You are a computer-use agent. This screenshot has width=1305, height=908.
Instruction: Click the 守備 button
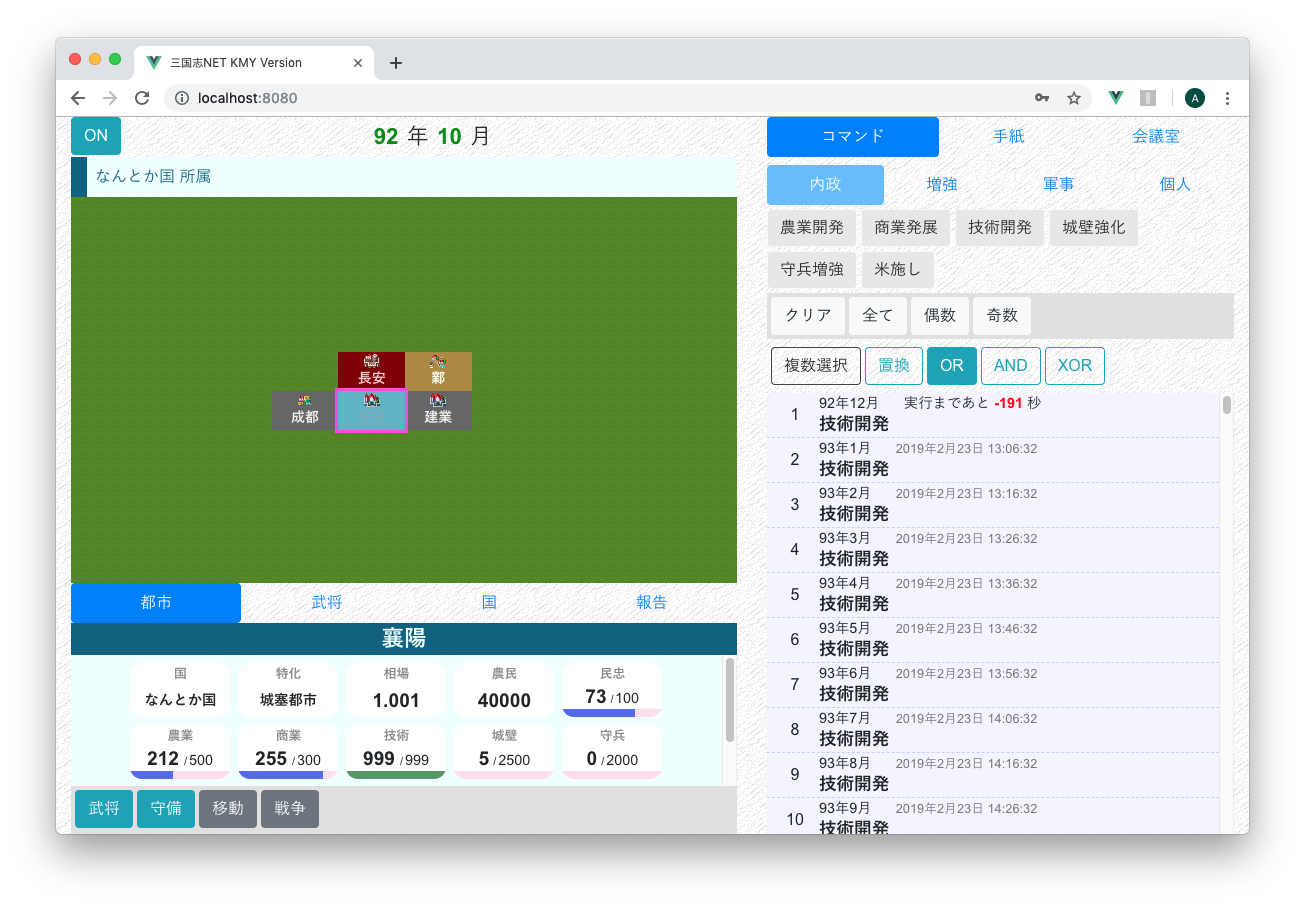click(x=166, y=809)
